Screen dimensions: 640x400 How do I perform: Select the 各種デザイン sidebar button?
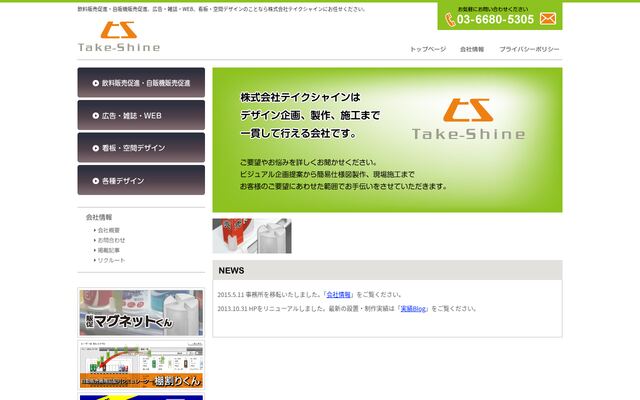click(x=141, y=180)
